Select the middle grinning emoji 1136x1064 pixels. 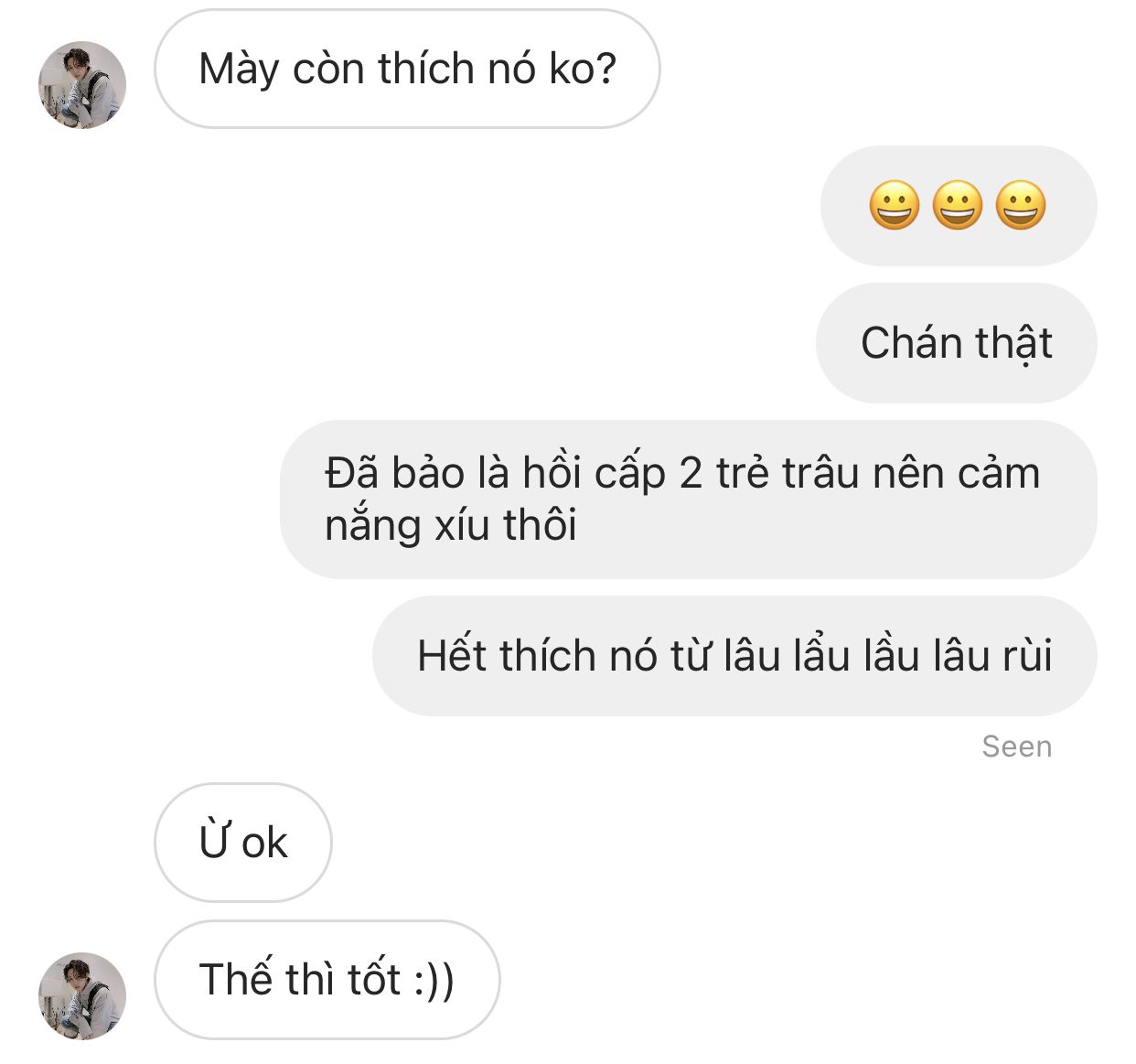pos(958,205)
